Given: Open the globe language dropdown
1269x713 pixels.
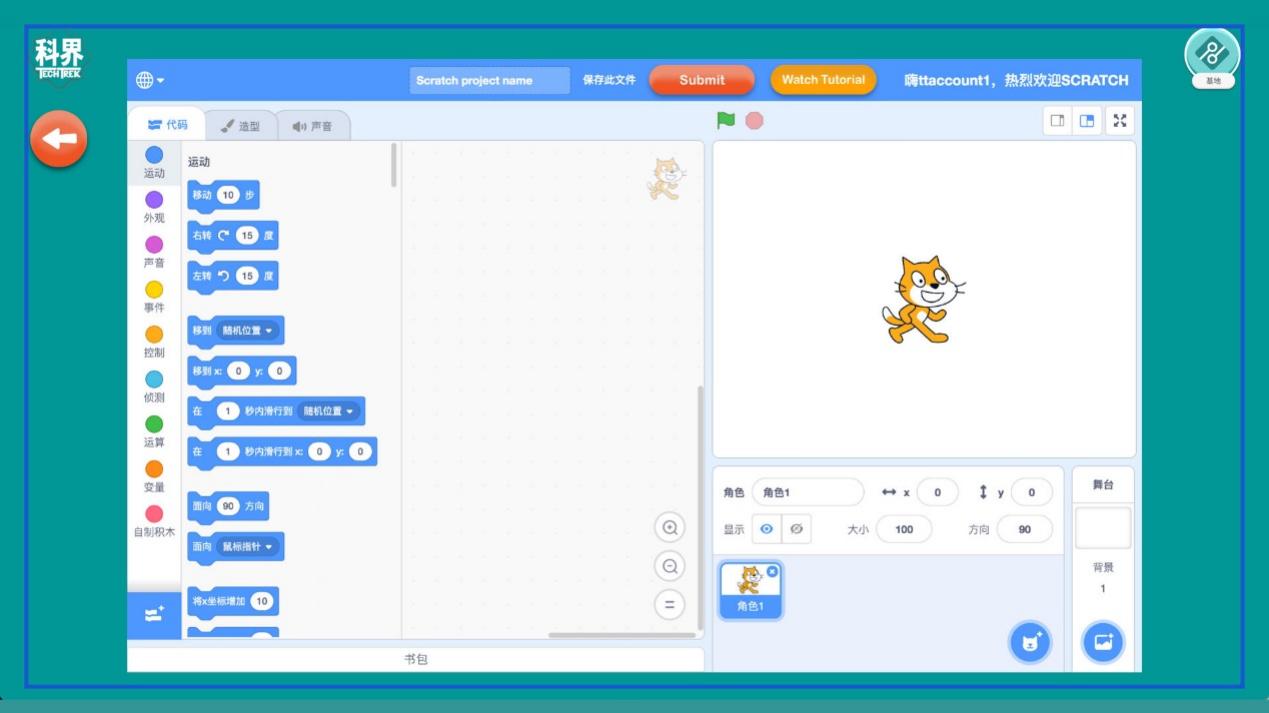Looking at the screenshot, I should point(150,80).
